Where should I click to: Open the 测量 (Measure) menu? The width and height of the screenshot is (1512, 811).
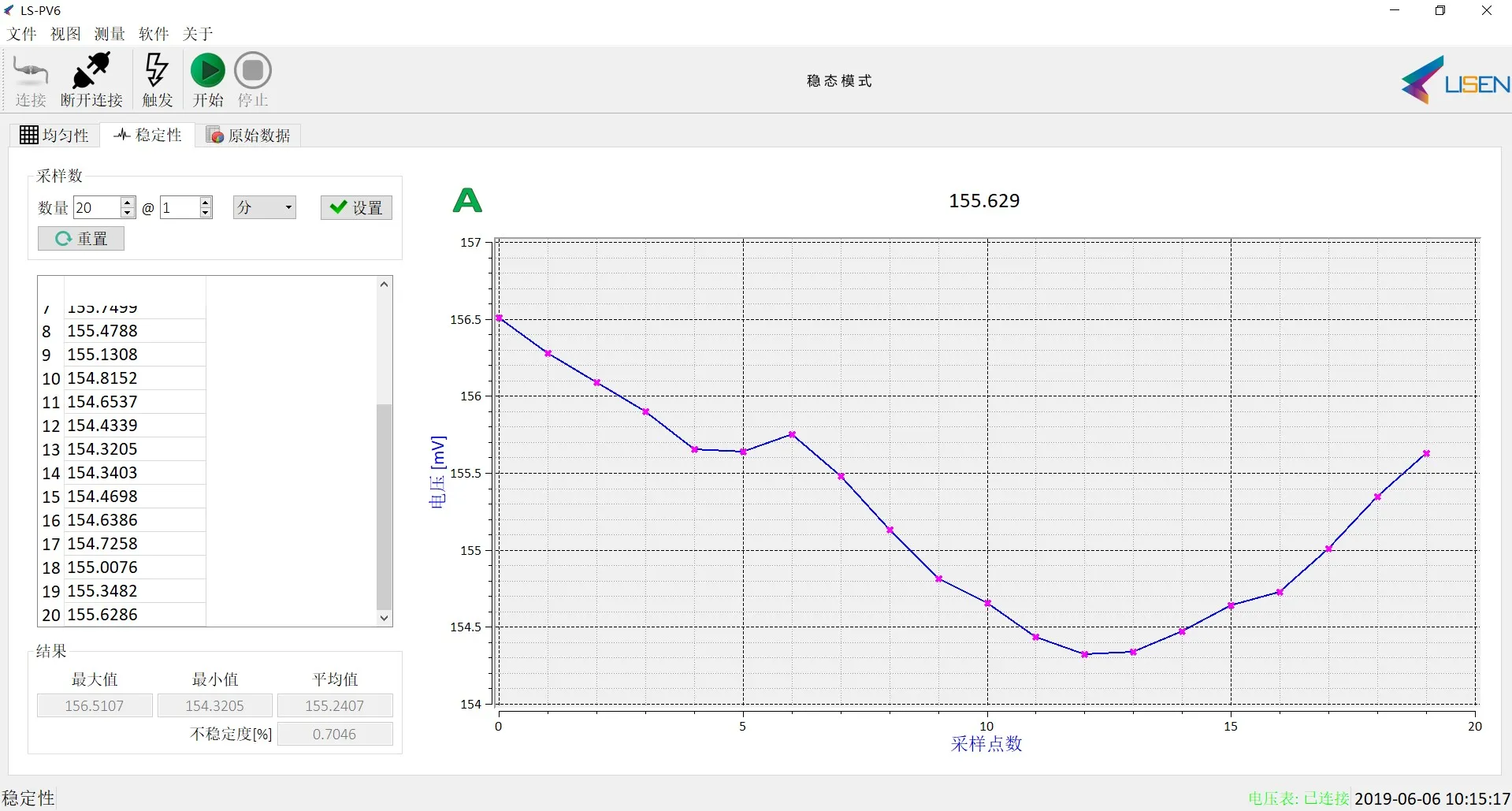[110, 34]
